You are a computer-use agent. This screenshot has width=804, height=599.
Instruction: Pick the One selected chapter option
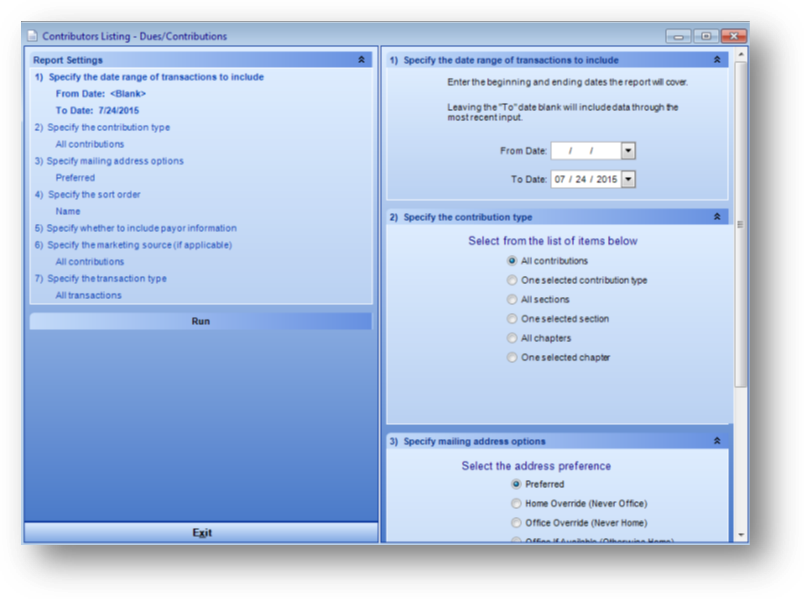coord(512,357)
